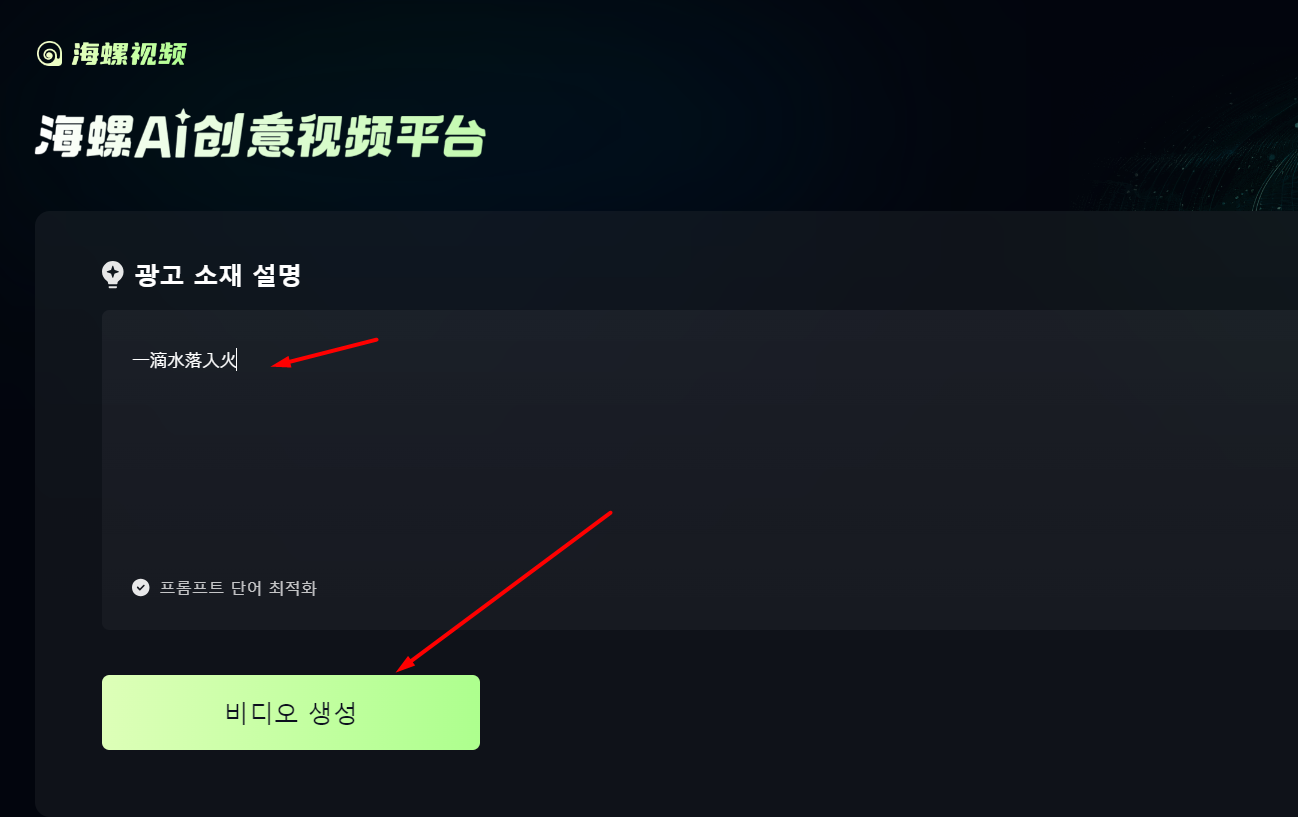The height and width of the screenshot is (817, 1298).
Task: Click the 海螺 characters in the large headline
Action: point(84,136)
